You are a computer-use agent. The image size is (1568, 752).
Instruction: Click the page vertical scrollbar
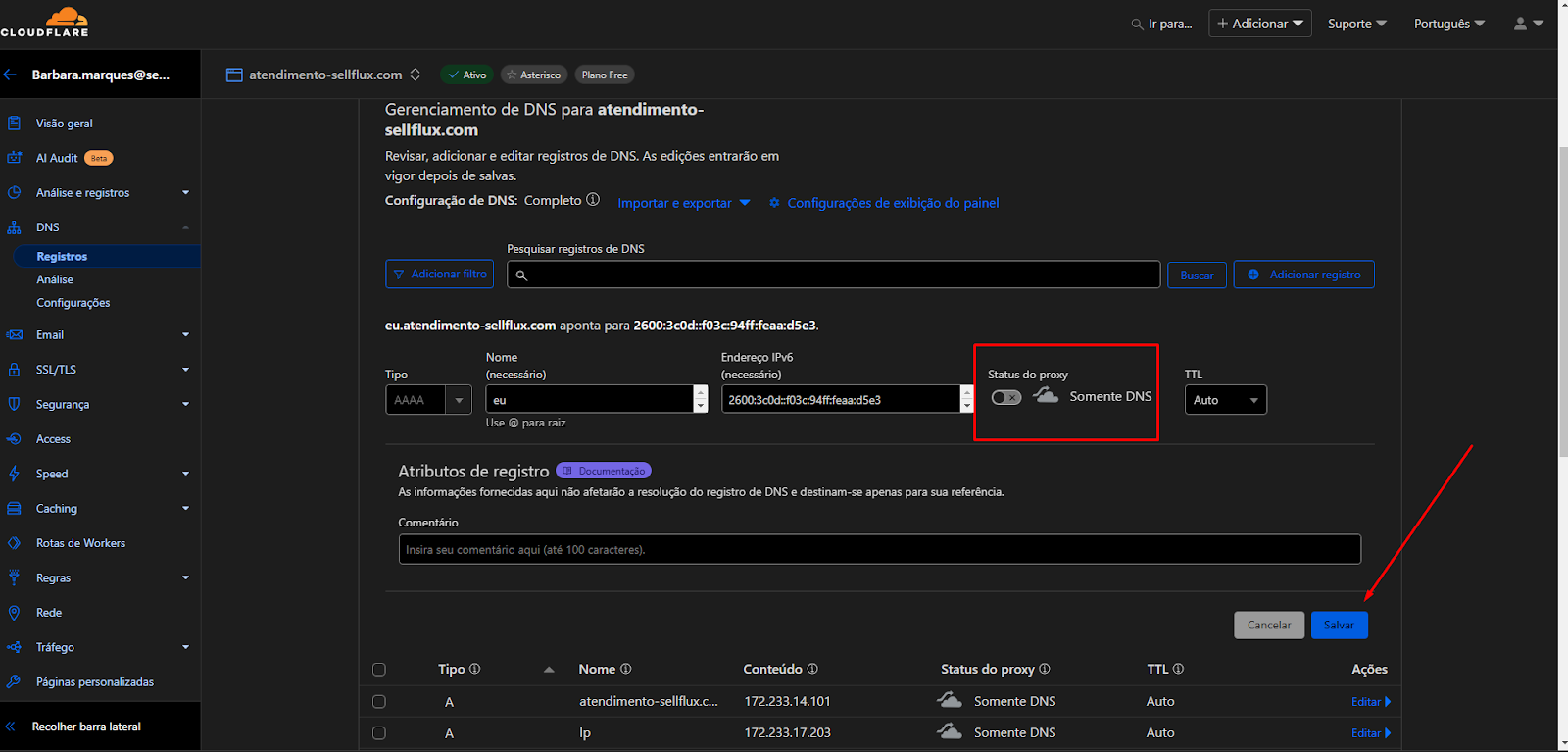1563,303
